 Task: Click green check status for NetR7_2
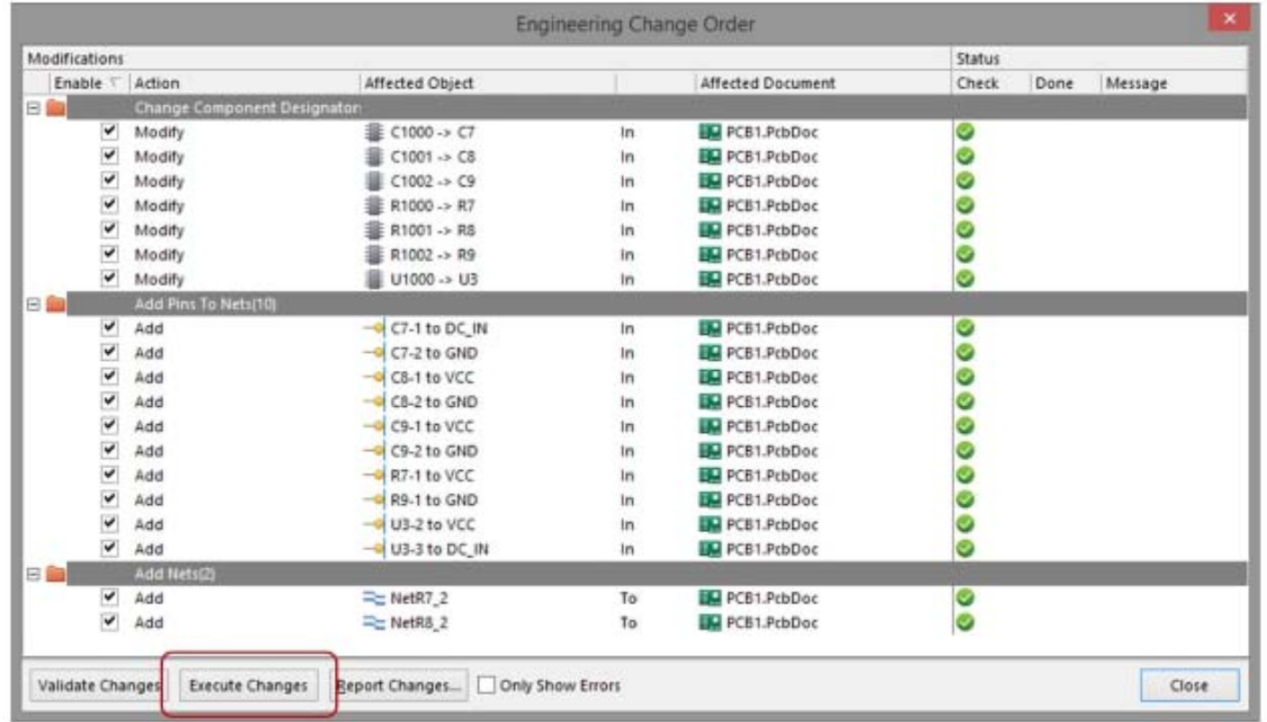click(966, 599)
